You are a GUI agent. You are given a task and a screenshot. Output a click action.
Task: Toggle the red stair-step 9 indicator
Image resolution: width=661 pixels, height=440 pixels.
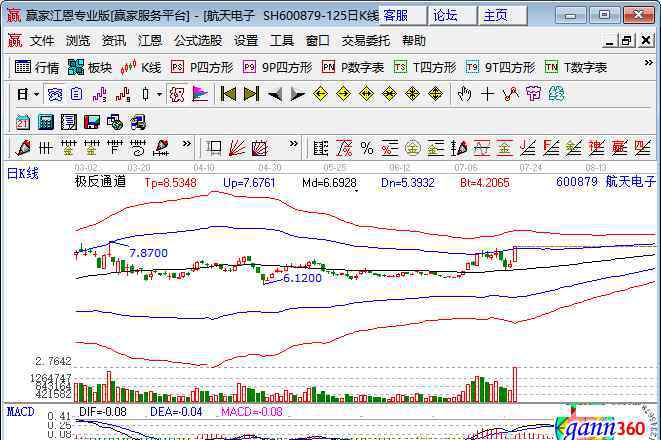coord(123,94)
